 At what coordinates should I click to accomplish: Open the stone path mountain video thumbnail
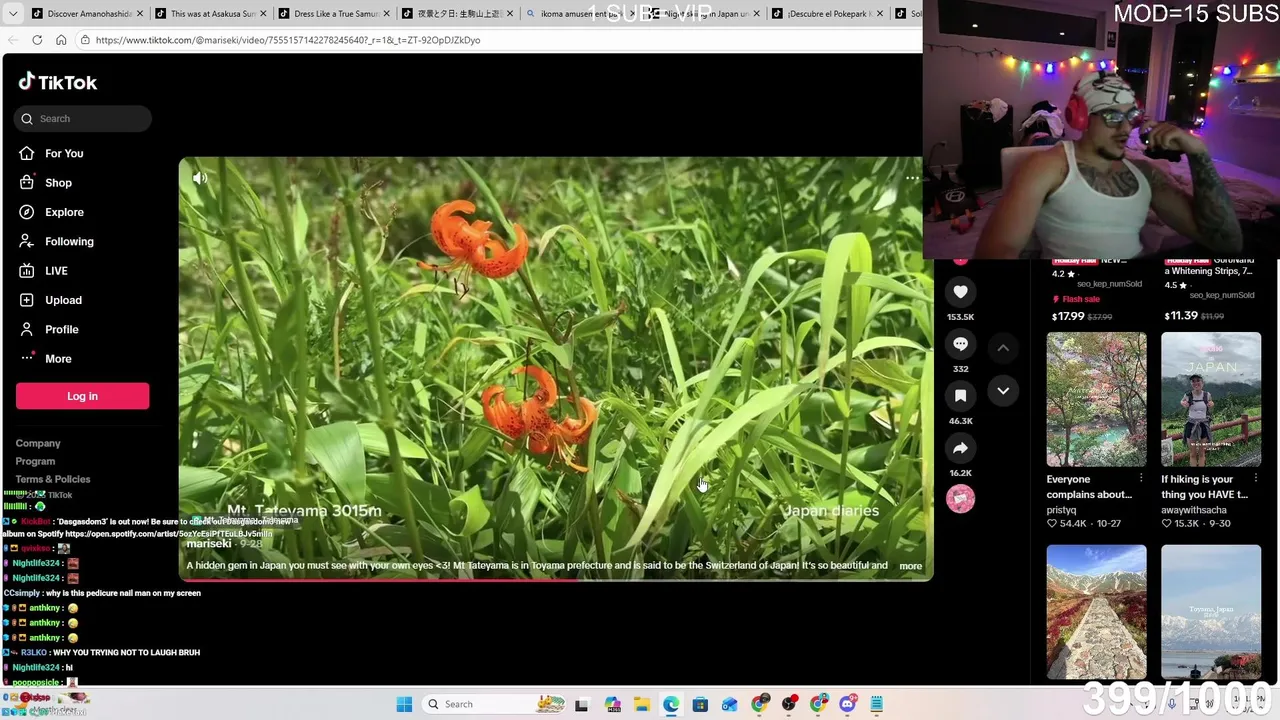click(1096, 612)
